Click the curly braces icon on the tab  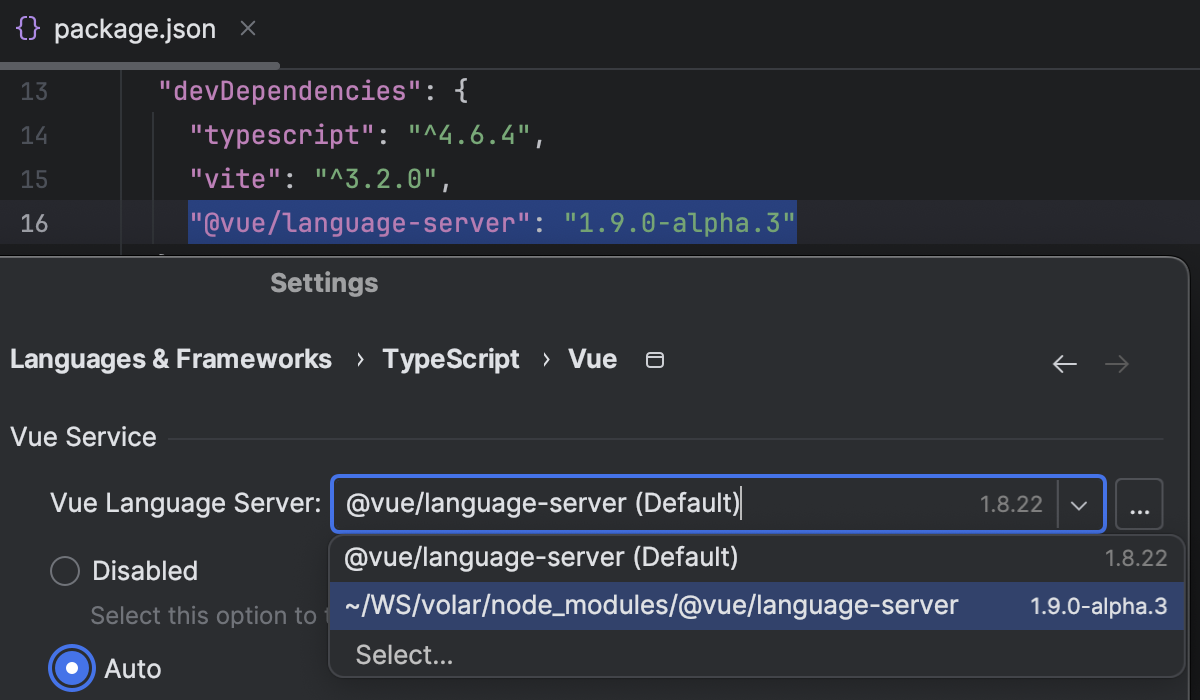(27, 29)
